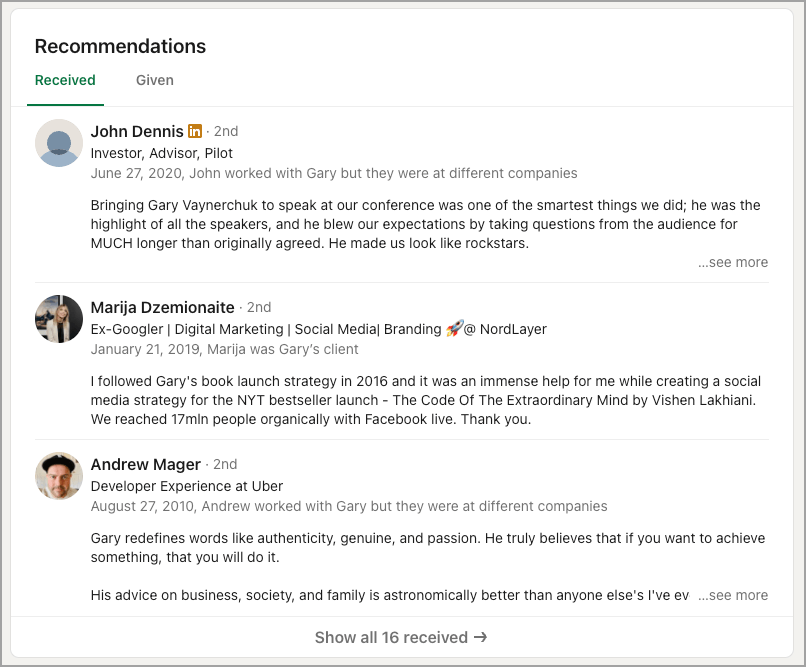
Task: Click John's recommendation text about the conference
Action: pos(425,224)
